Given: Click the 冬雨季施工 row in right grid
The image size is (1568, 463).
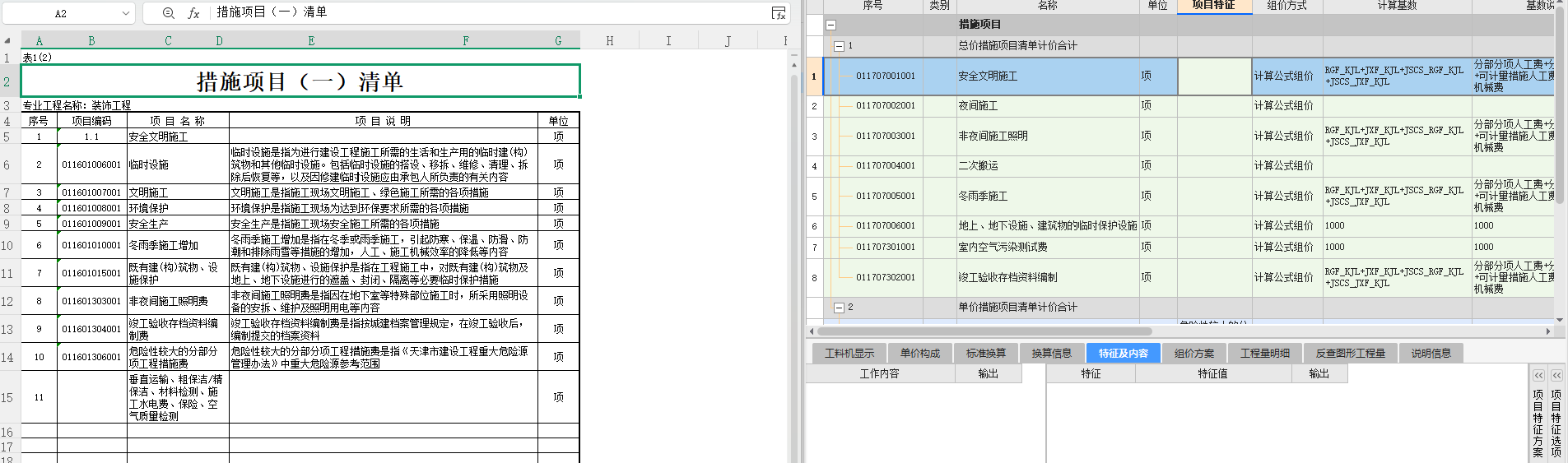Looking at the screenshot, I should click(x=983, y=196).
